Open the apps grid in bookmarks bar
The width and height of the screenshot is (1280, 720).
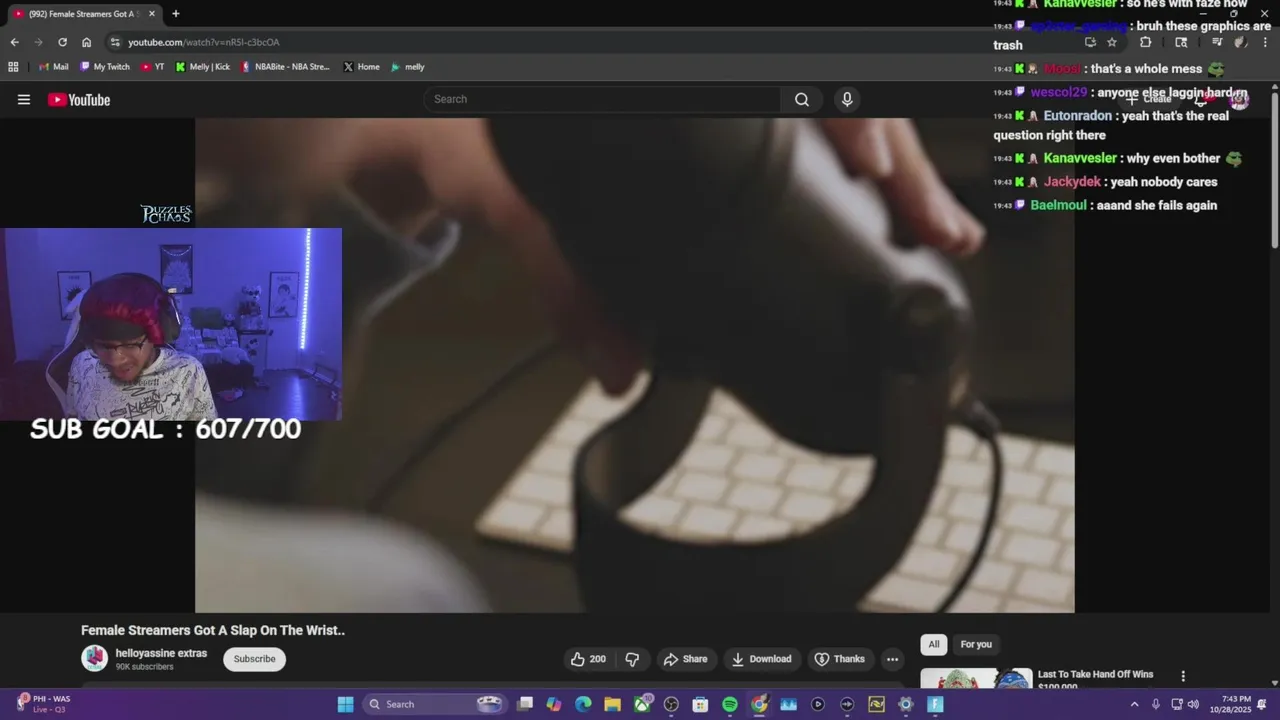pos(13,67)
